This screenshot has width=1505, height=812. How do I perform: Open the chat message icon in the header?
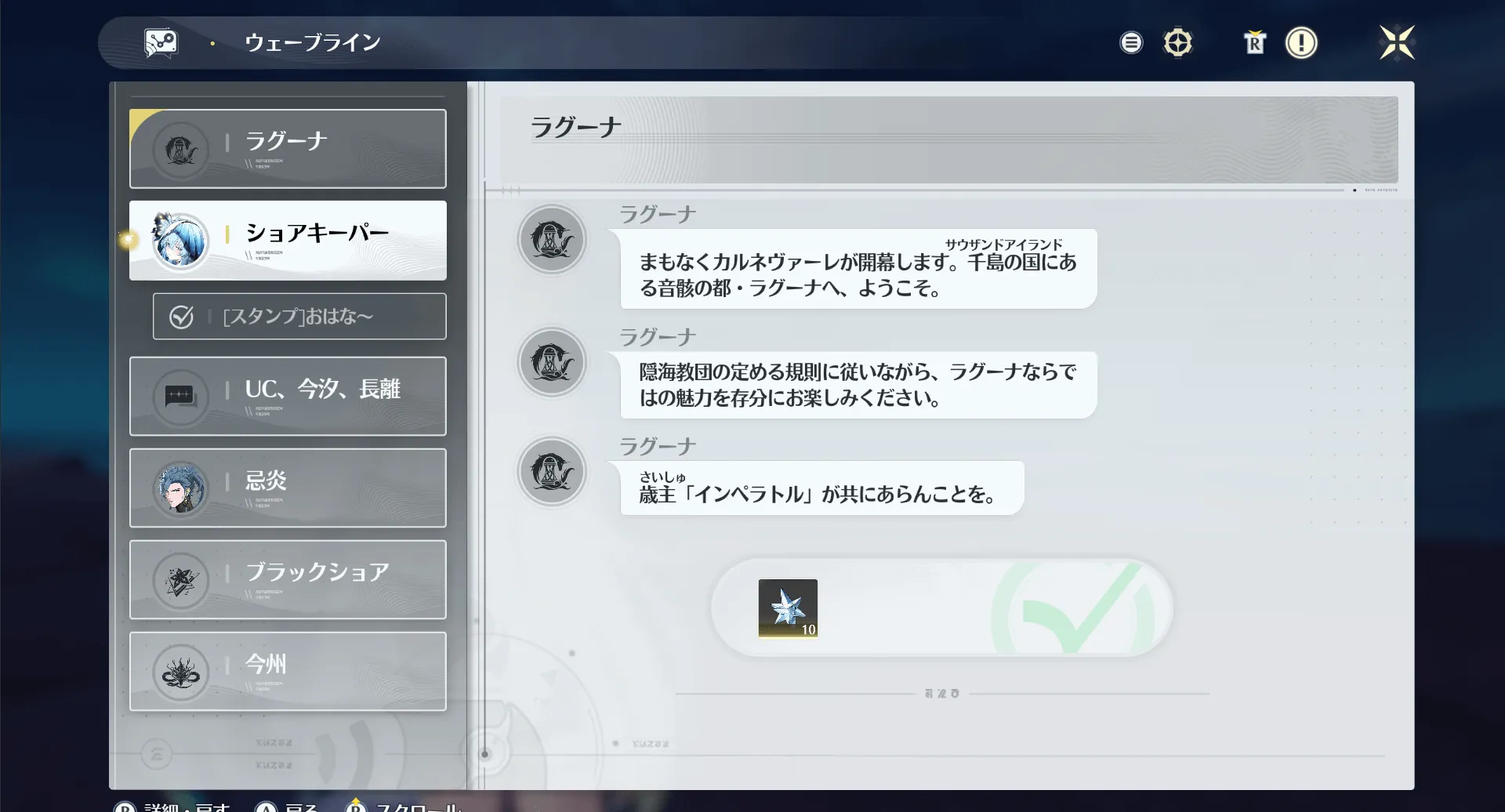point(161,42)
